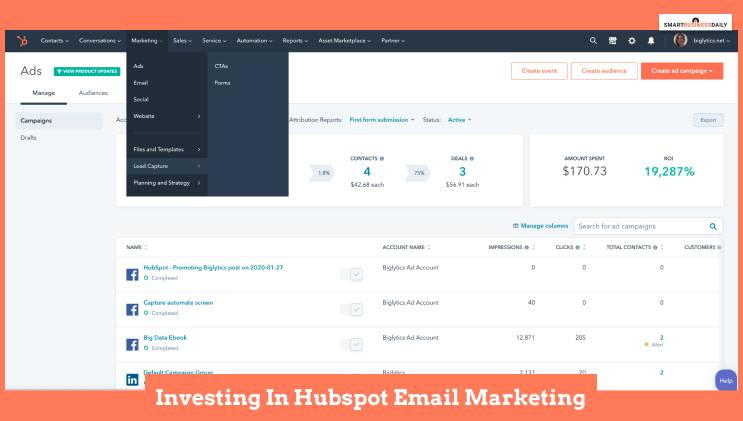Open the Service nav dropdown

tap(214, 41)
